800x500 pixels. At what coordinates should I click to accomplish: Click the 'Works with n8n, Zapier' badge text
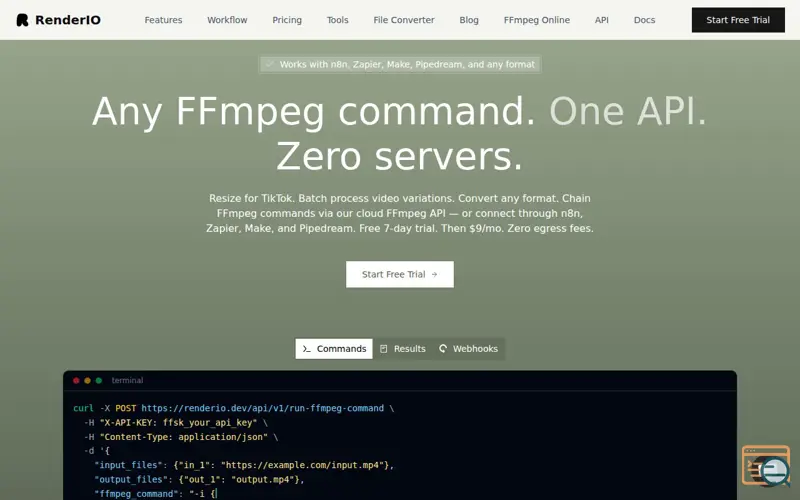pos(407,64)
